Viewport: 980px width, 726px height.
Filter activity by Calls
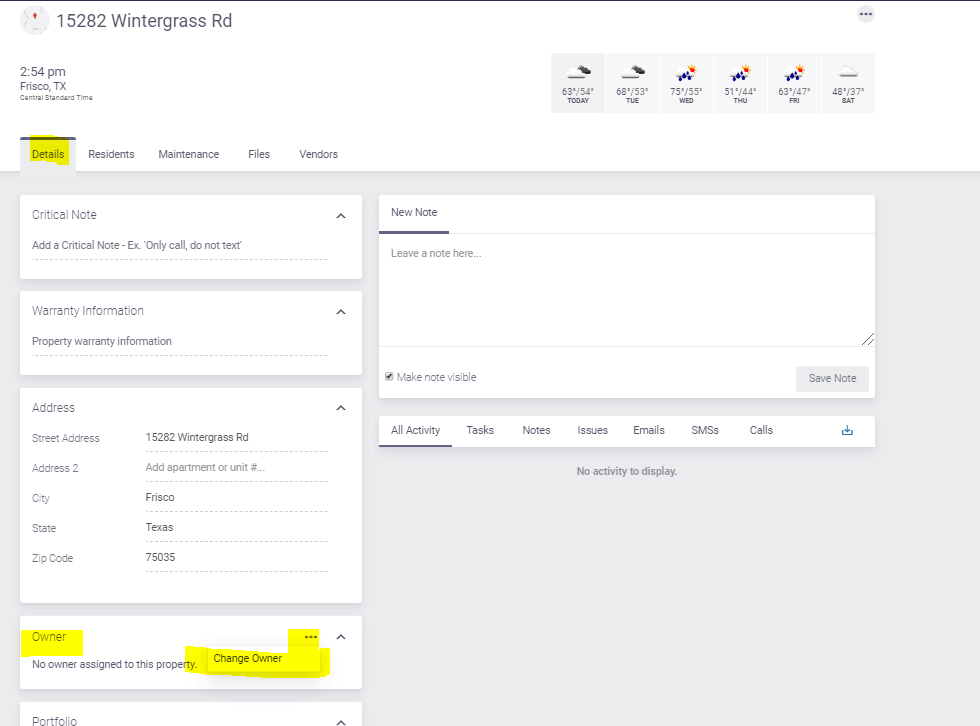[761, 430]
